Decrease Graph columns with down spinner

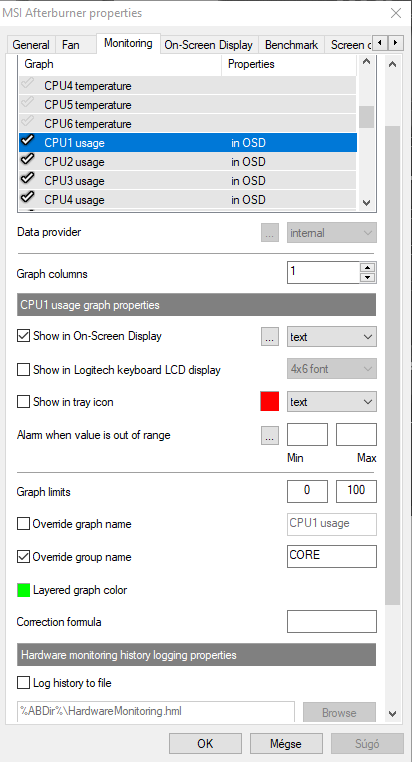coord(368,278)
